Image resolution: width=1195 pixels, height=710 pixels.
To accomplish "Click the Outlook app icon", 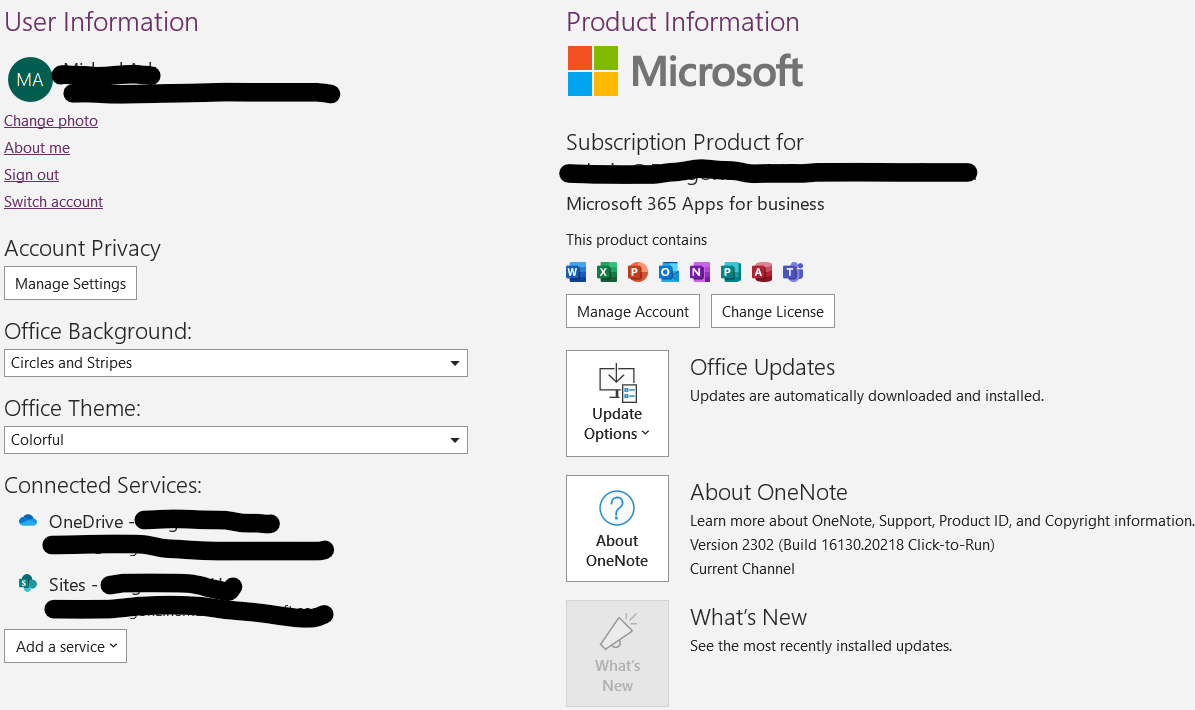I will click(669, 272).
